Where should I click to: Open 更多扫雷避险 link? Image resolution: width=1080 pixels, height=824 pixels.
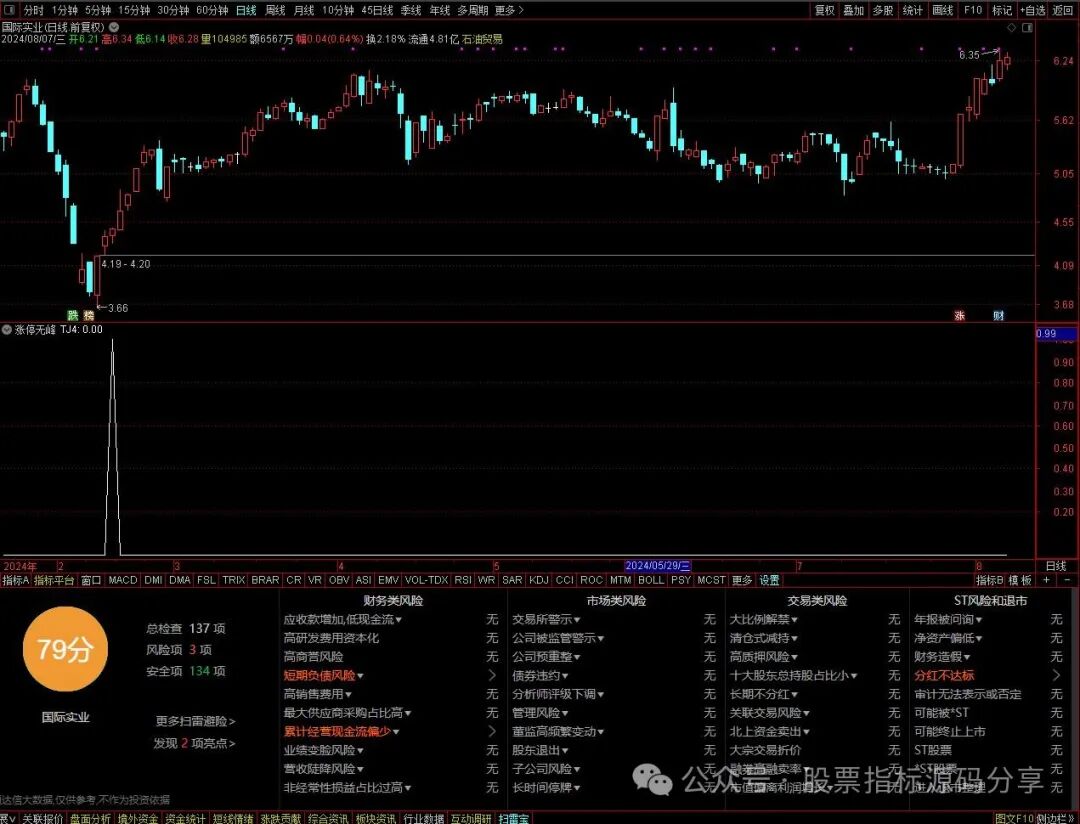point(195,721)
